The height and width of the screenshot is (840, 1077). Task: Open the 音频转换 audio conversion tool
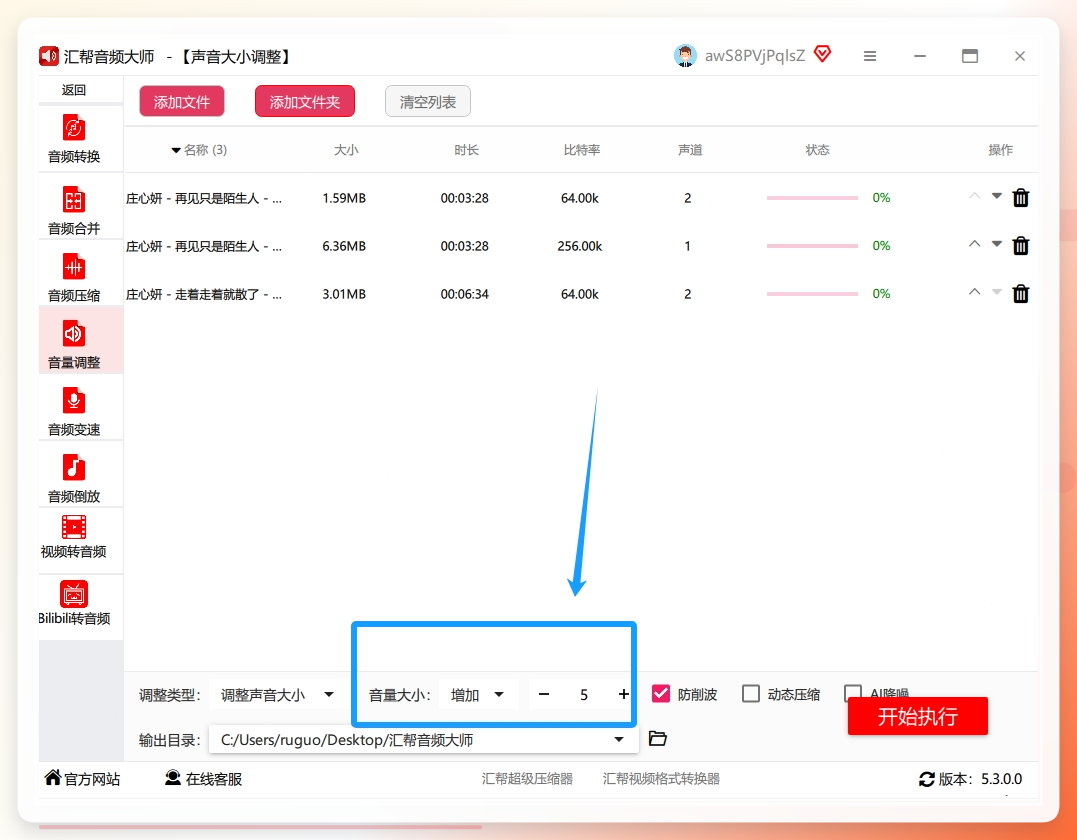pyautogui.click(x=74, y=139)
